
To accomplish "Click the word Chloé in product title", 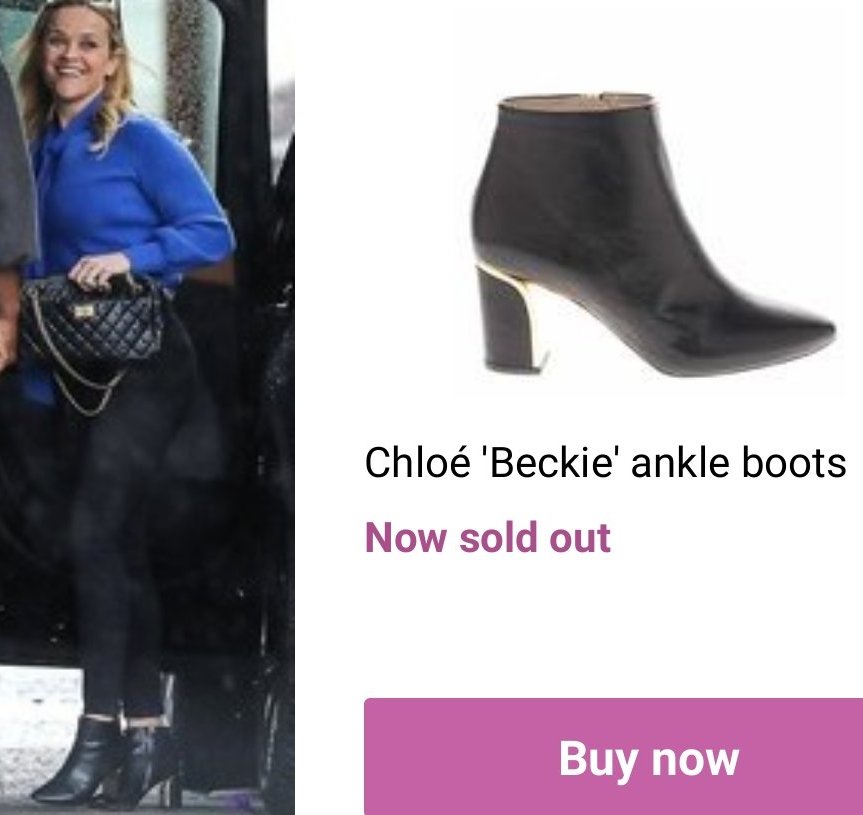I will [x=418, y=462].
